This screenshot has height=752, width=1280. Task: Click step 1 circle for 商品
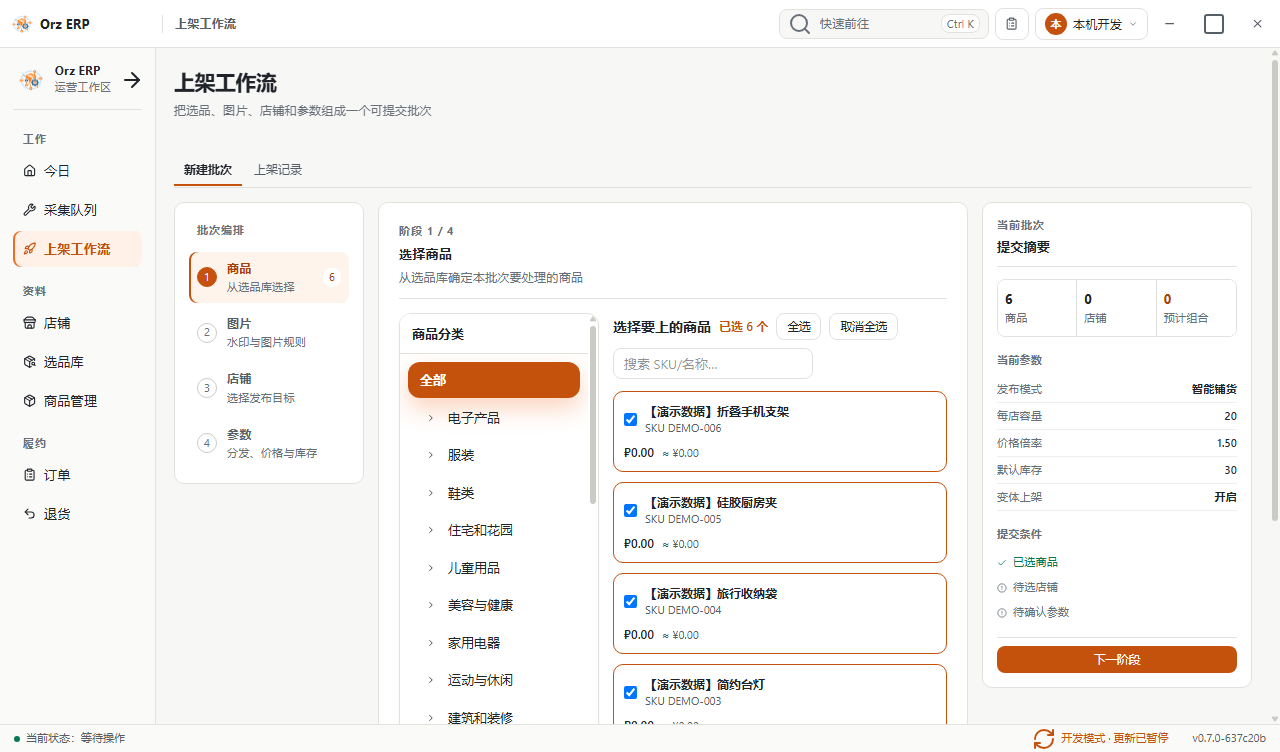click(207, 277)
